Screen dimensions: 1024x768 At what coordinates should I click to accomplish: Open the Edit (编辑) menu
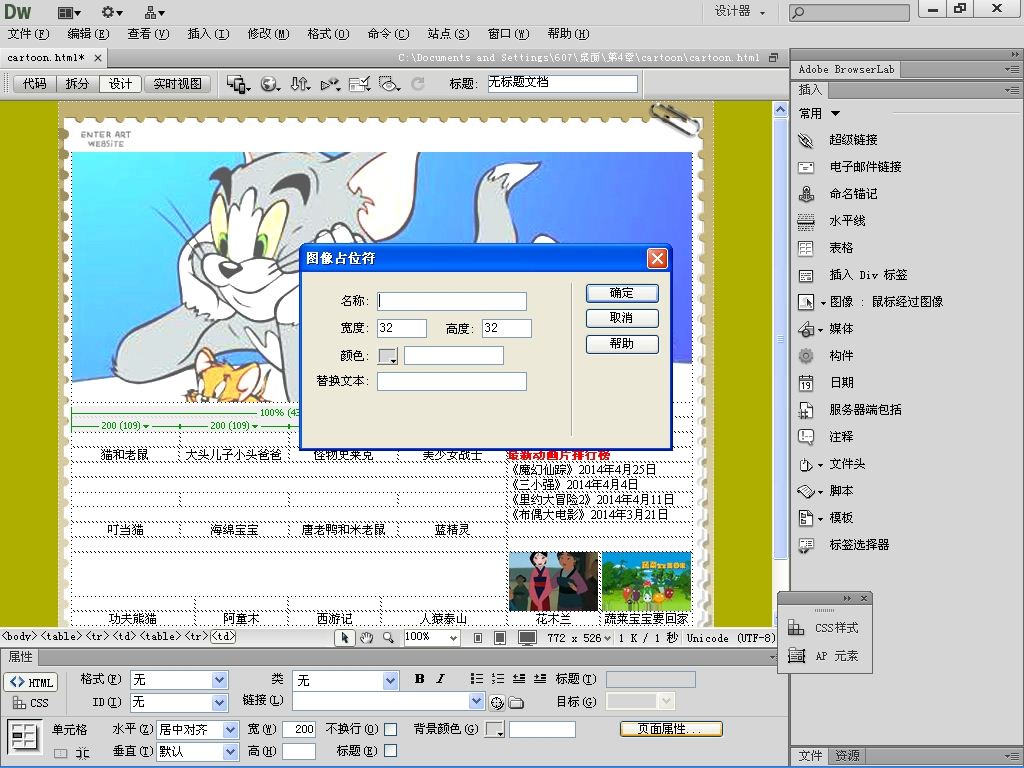88,34
